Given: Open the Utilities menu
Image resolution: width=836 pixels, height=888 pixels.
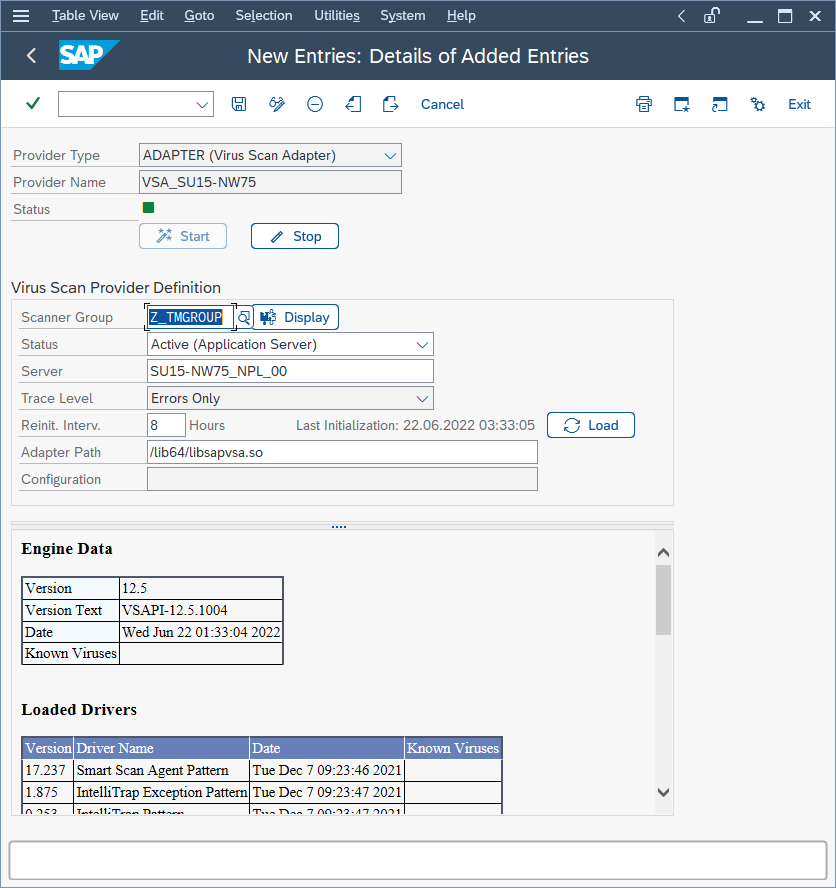Looking at the screenshot, I should coord(336,15).
